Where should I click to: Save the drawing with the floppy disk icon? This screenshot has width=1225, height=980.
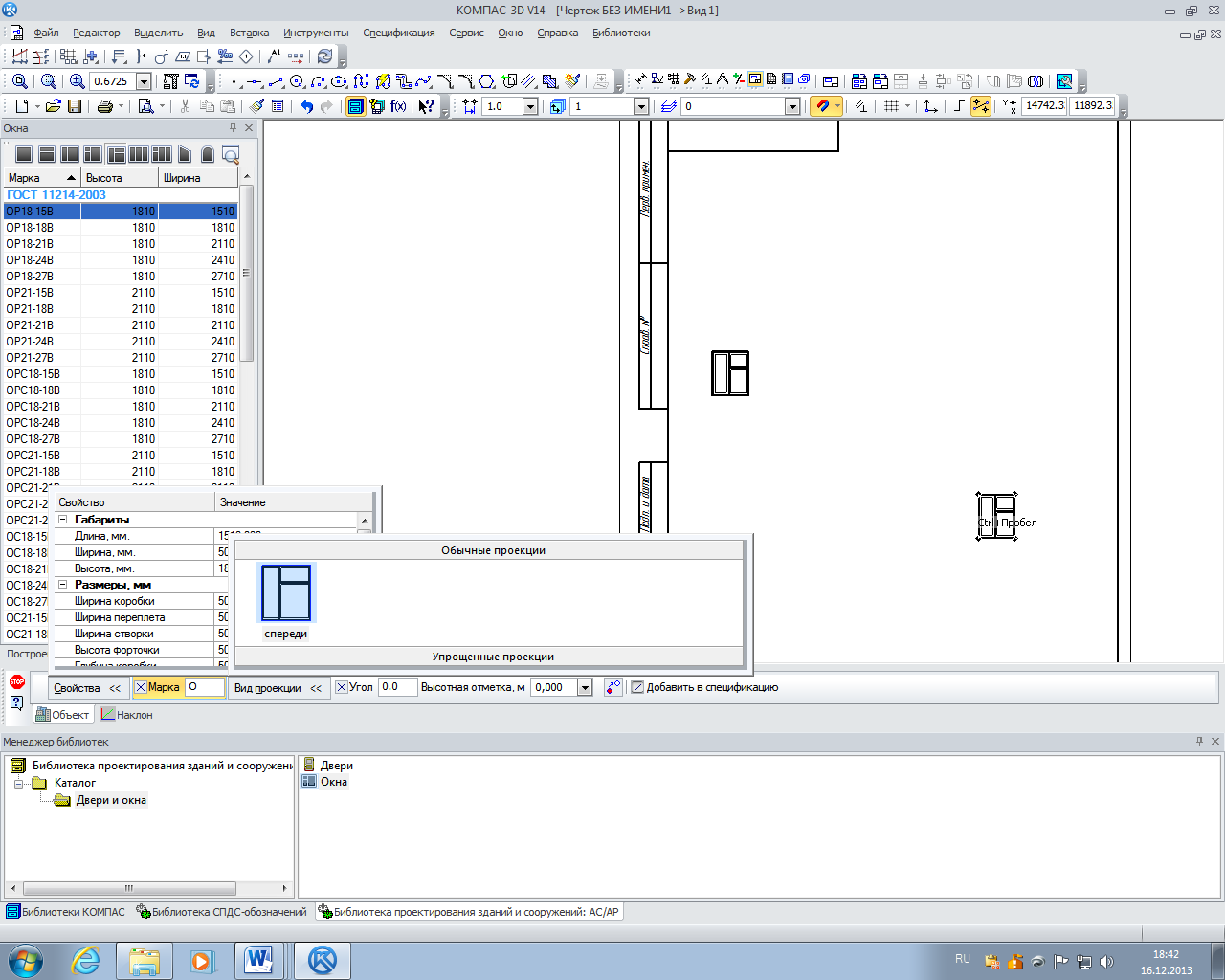coord(74,106)
